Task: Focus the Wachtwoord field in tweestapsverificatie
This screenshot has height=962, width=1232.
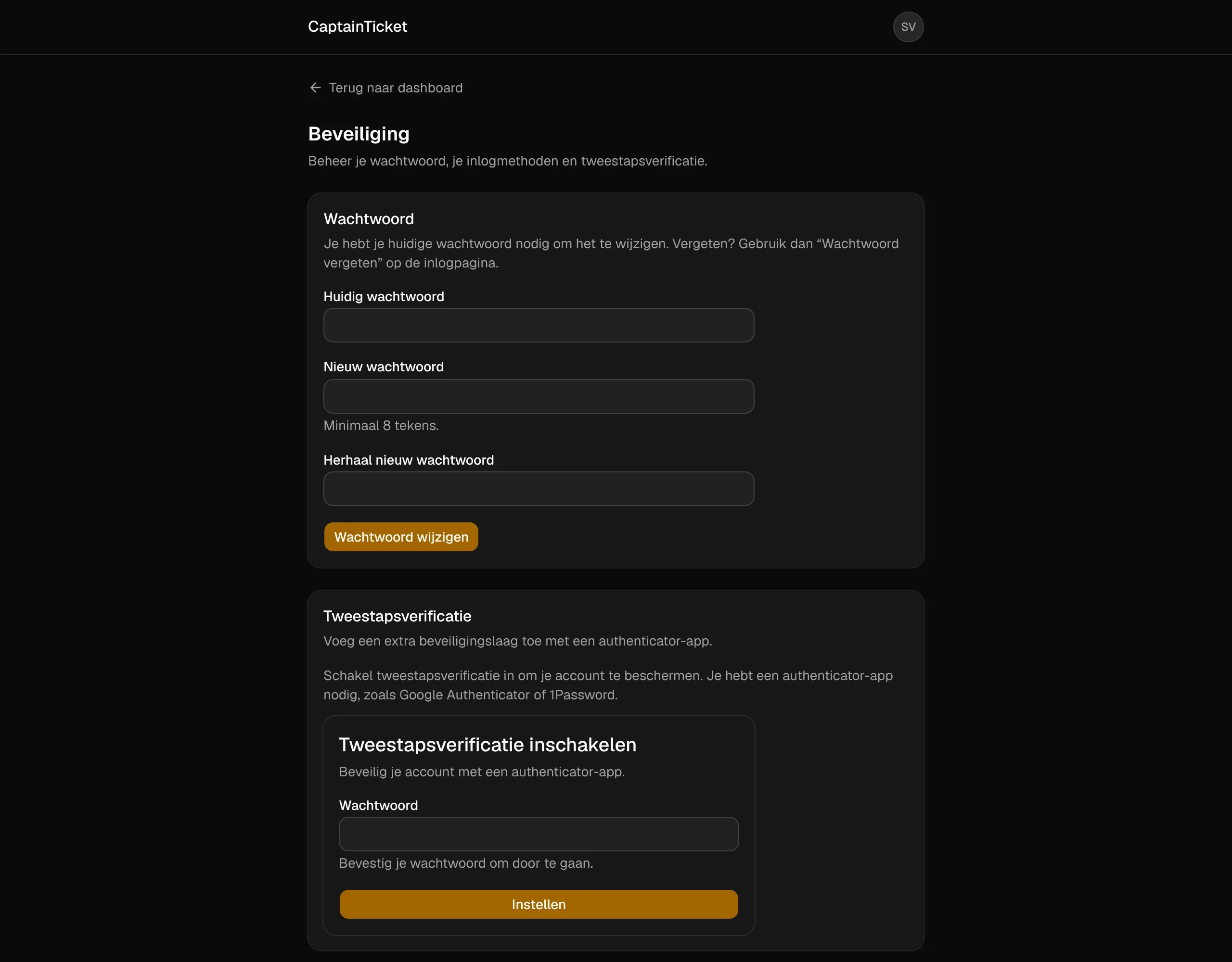Action: point(538,834)
